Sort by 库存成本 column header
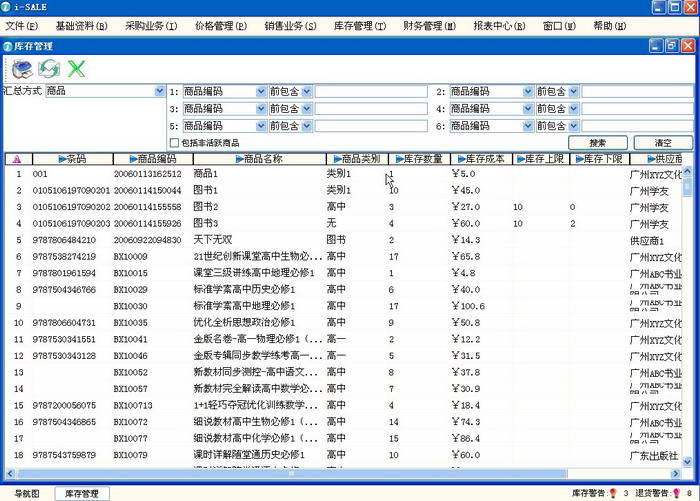The image size is (700, 501). pos(481,159)
